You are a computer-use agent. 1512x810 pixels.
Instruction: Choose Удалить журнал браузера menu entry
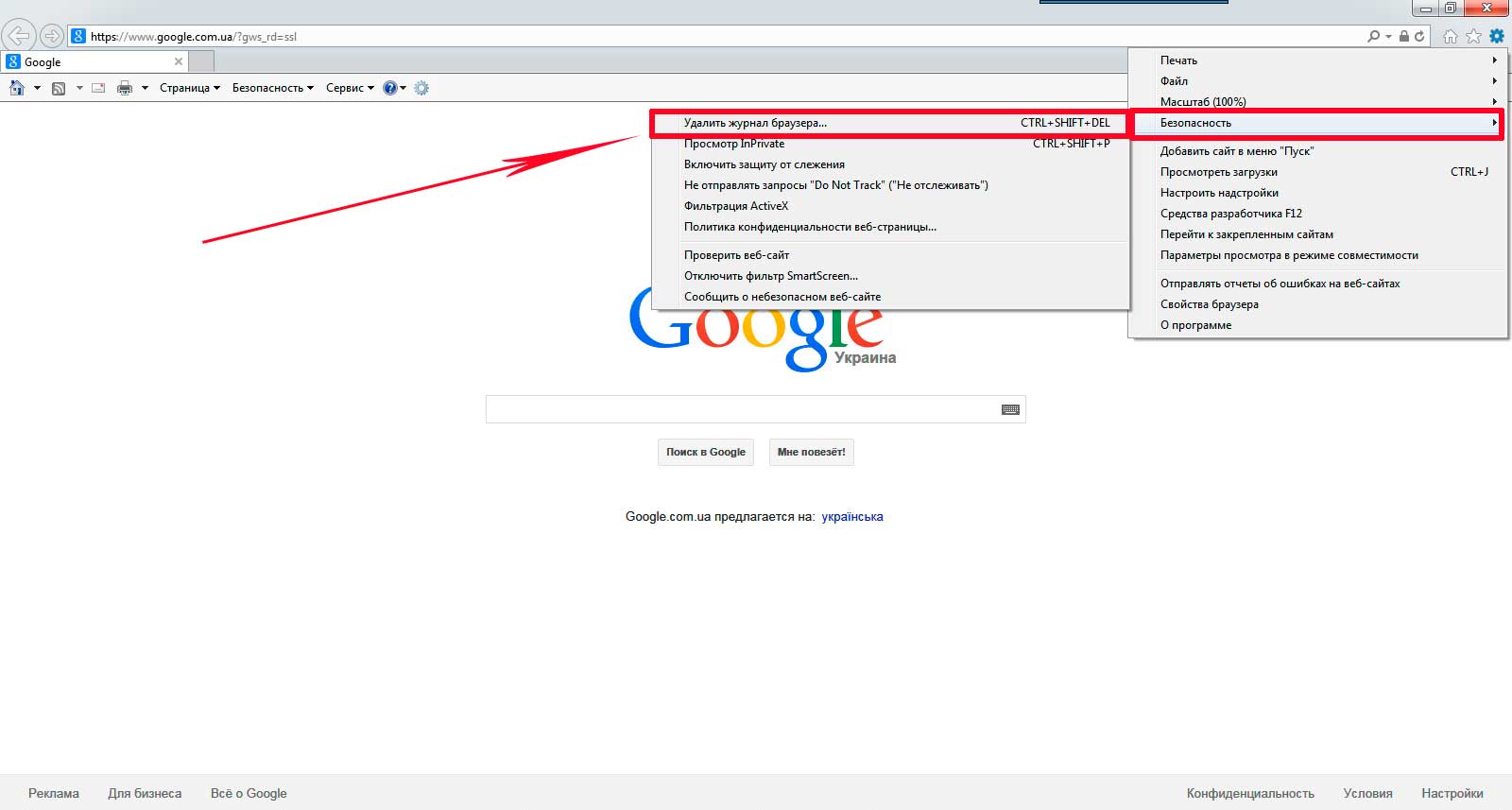coord(890,123)
